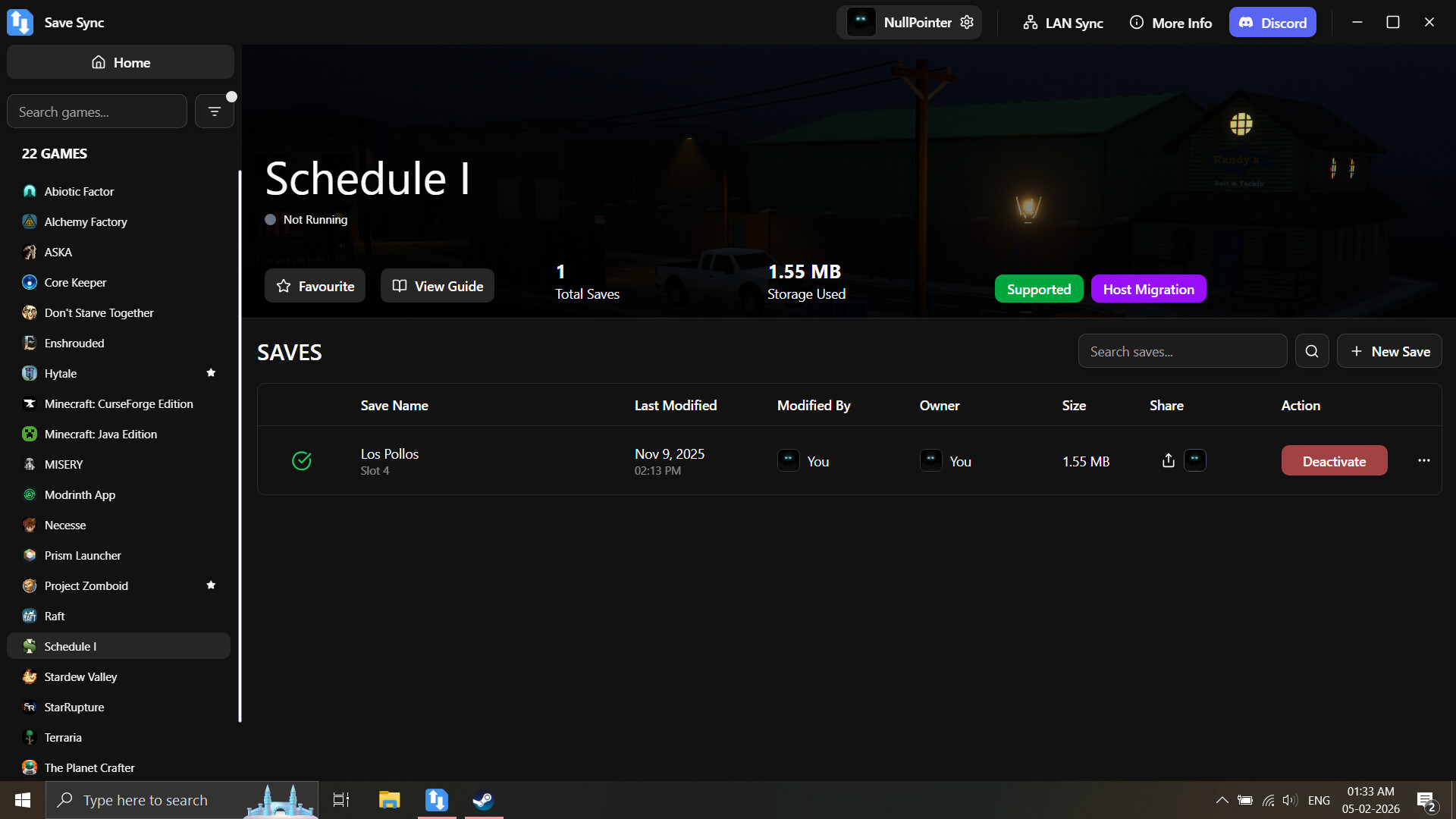Toggle Favourite for Schedule I
Image resolution: width=1456 pixels, height=819 pixels.
coord(315,286)
